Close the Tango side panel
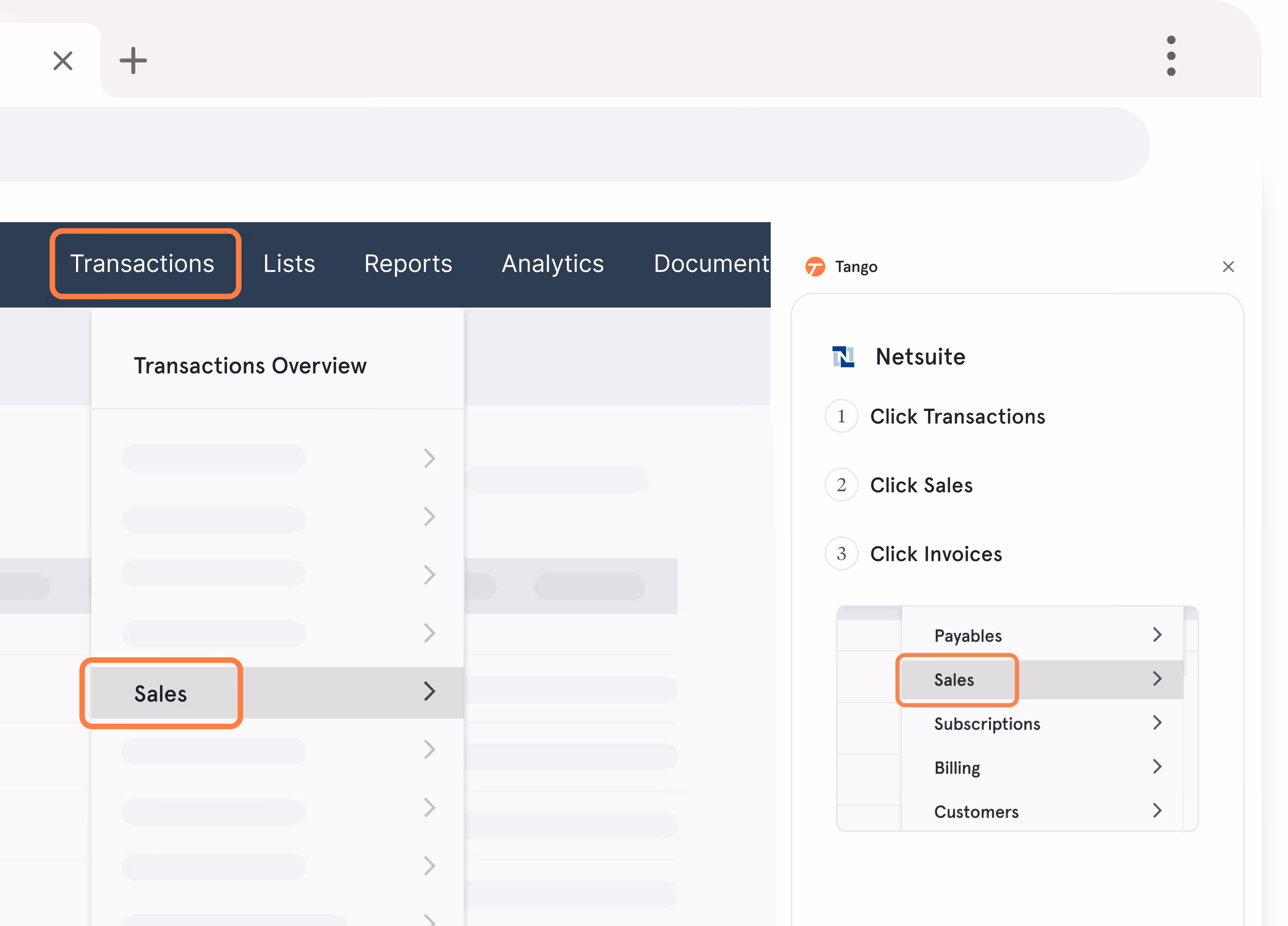This screenshot has height=926, width=1288. click(1228, 266)
